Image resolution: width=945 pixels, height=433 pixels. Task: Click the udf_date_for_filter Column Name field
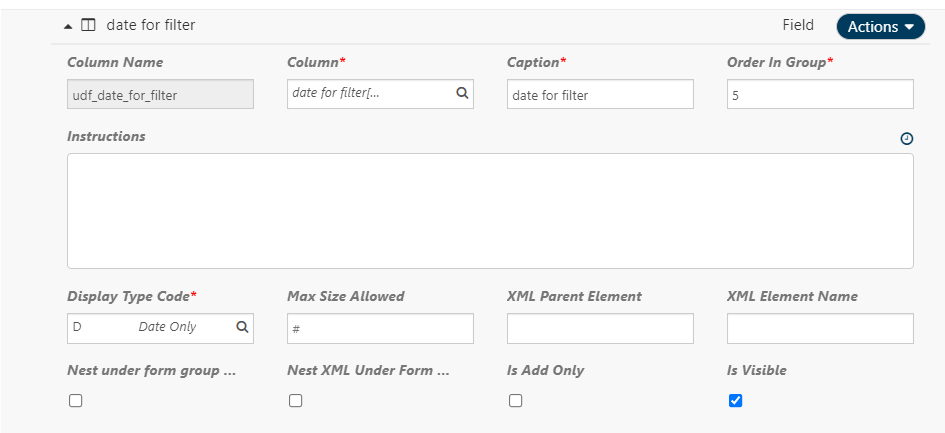[160, 95]
